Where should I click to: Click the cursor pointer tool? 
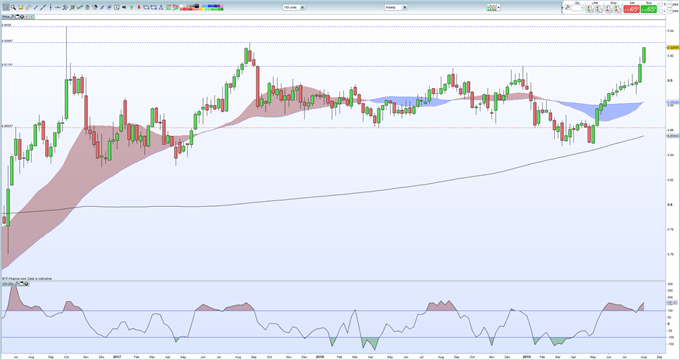tap(6, 7)
